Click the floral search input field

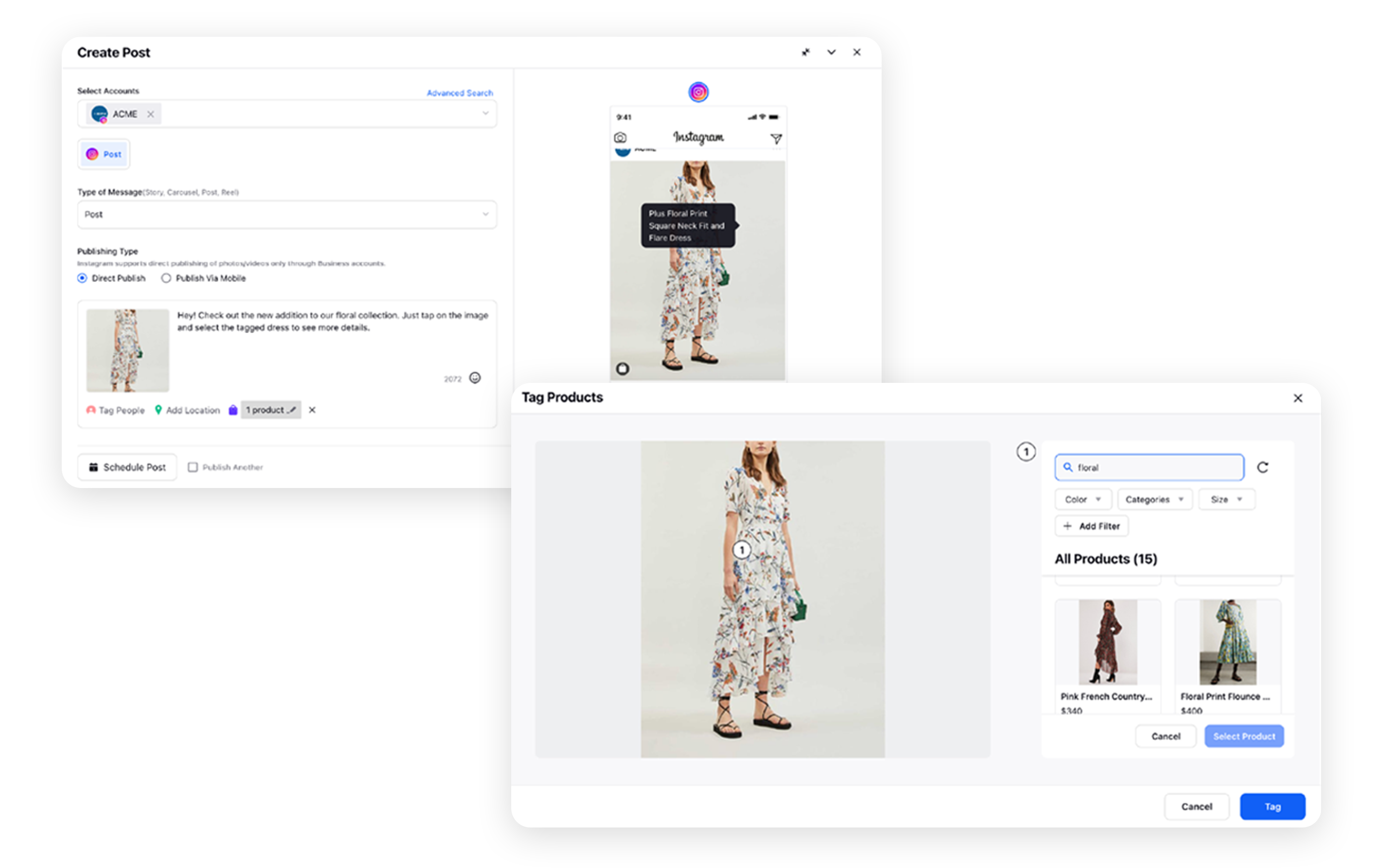(x=1148, y=467)
